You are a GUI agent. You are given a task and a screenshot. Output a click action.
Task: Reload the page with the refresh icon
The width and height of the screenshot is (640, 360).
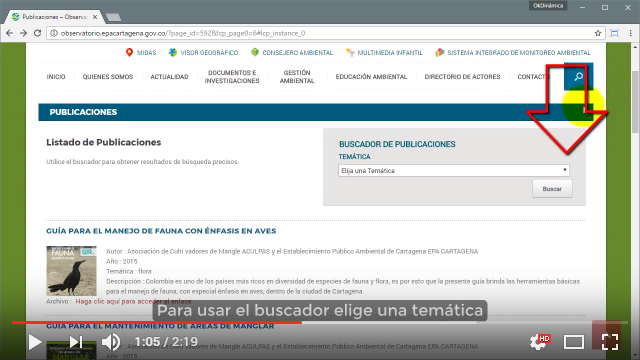click(x=37, y=33)
